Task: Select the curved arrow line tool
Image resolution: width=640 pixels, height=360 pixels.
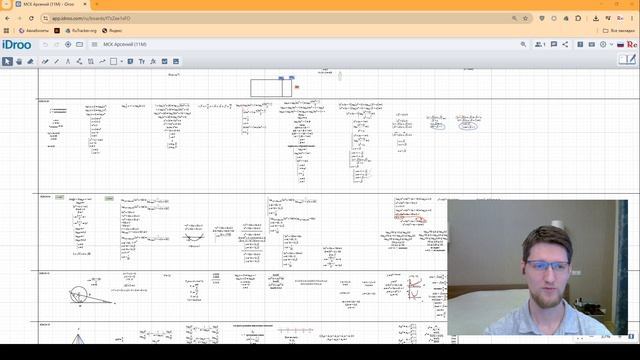Action: pyautogui.click(x=102, y=61)
